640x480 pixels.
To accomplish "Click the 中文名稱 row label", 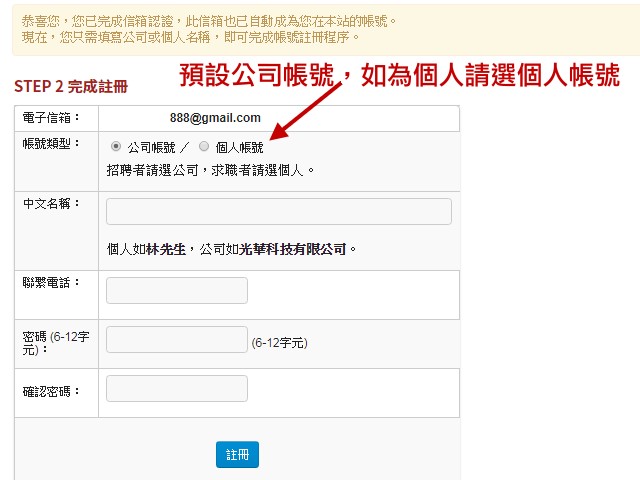I will [x=52, y=204].
